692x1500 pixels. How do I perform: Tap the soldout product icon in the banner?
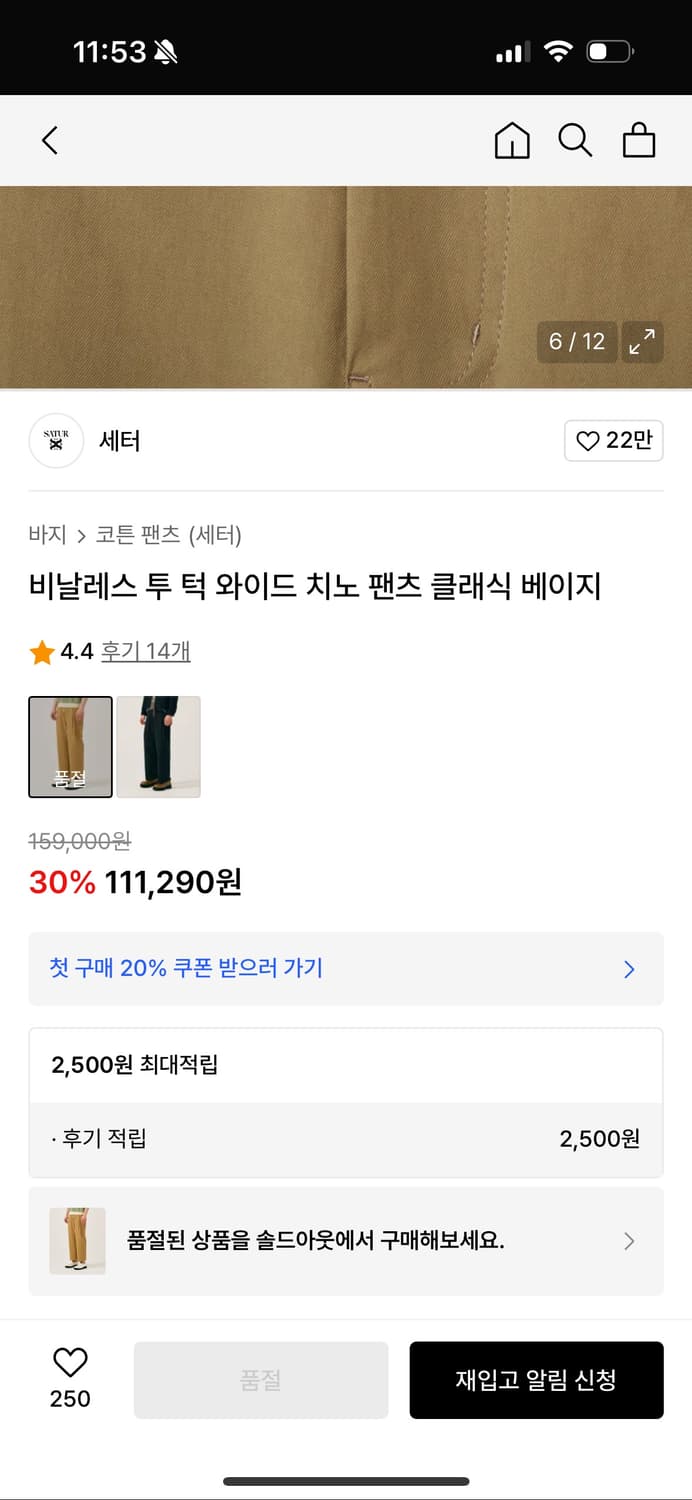point(77,1241)
